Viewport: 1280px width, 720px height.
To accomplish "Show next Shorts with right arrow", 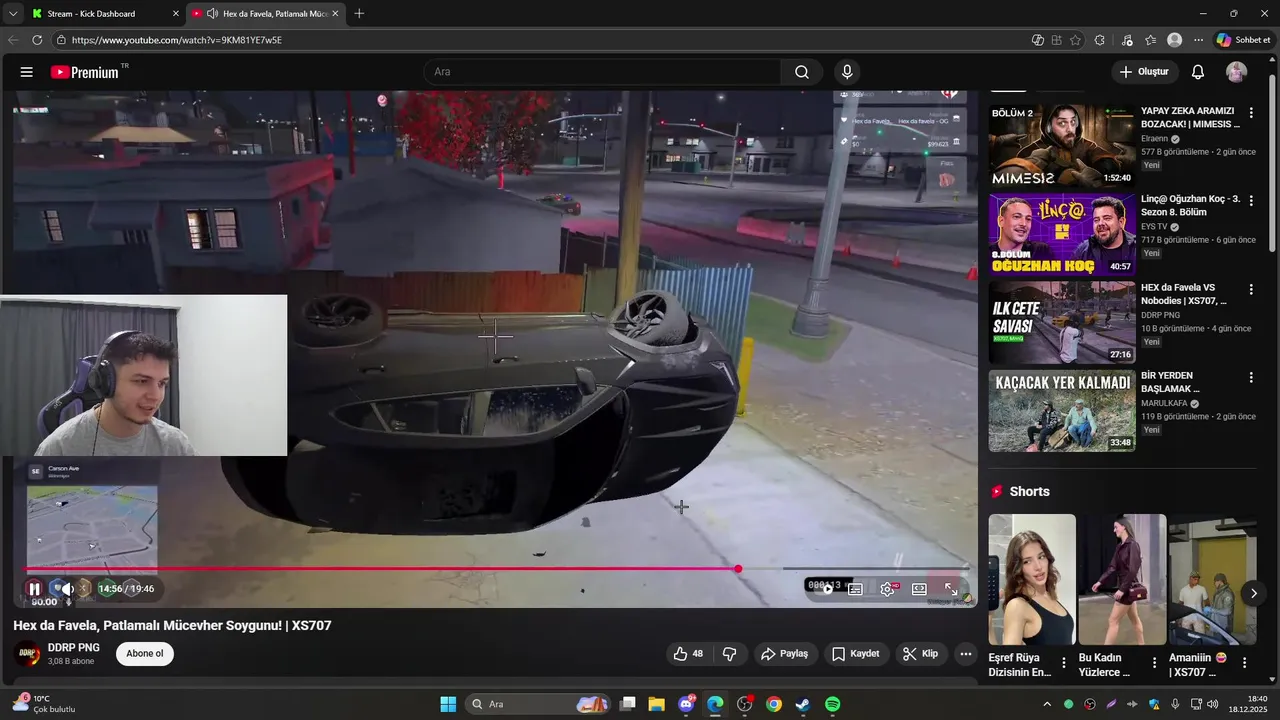I will click(1254, 593).
